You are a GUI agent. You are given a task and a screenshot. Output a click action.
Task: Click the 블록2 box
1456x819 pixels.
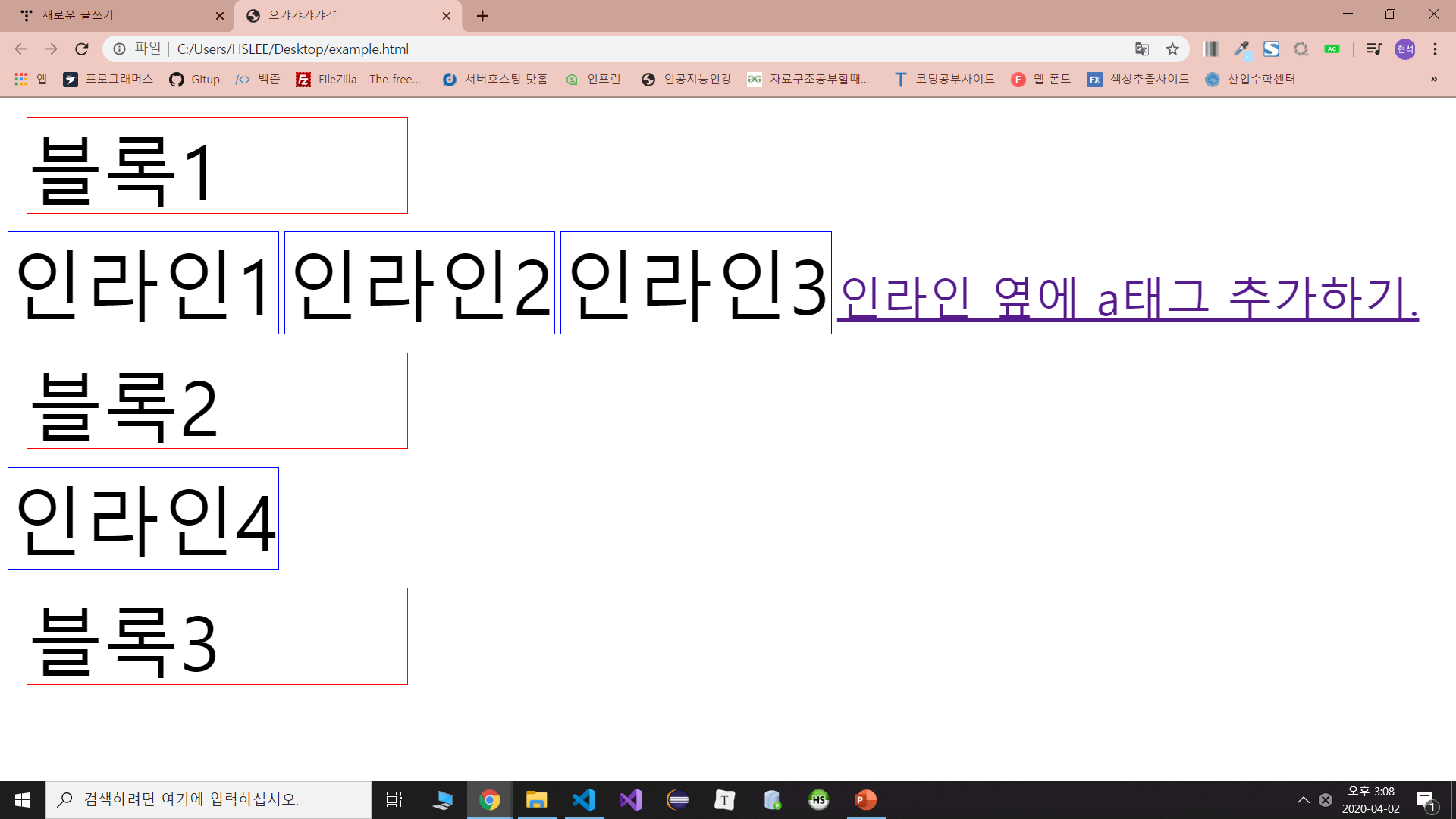(217, 401)
